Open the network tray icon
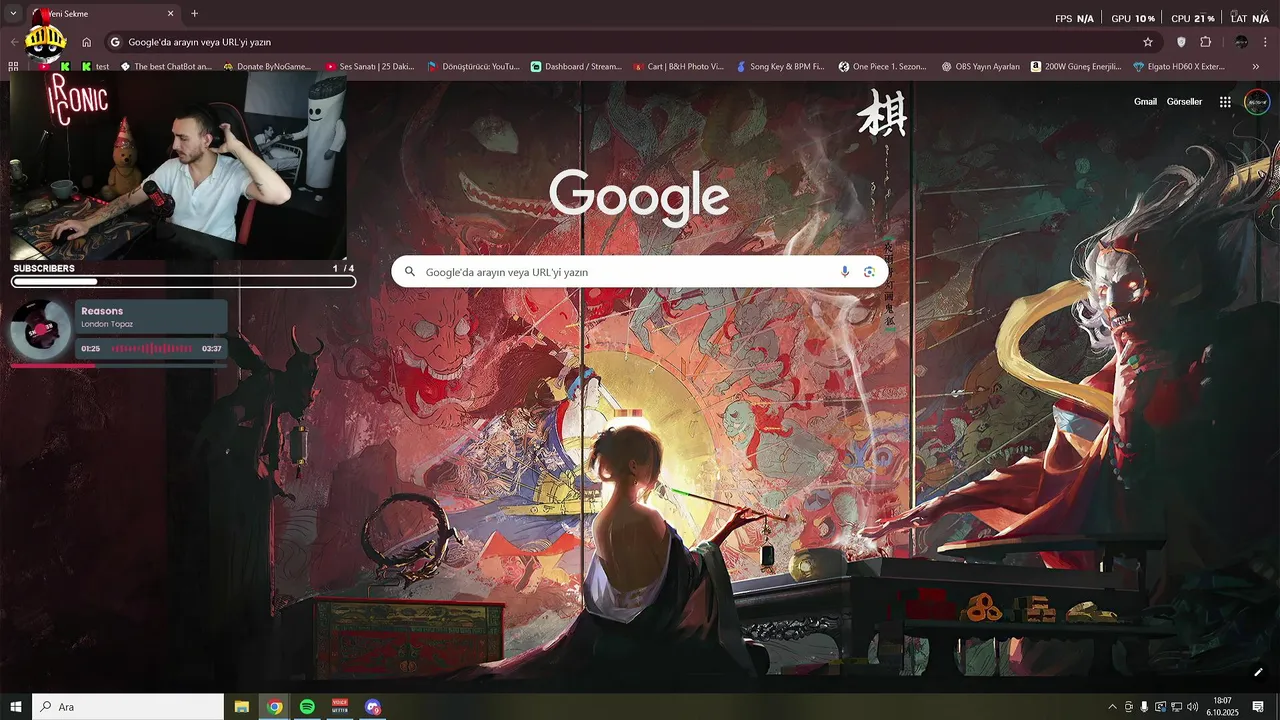The image size is (1280, 720). click(1176, 707)
